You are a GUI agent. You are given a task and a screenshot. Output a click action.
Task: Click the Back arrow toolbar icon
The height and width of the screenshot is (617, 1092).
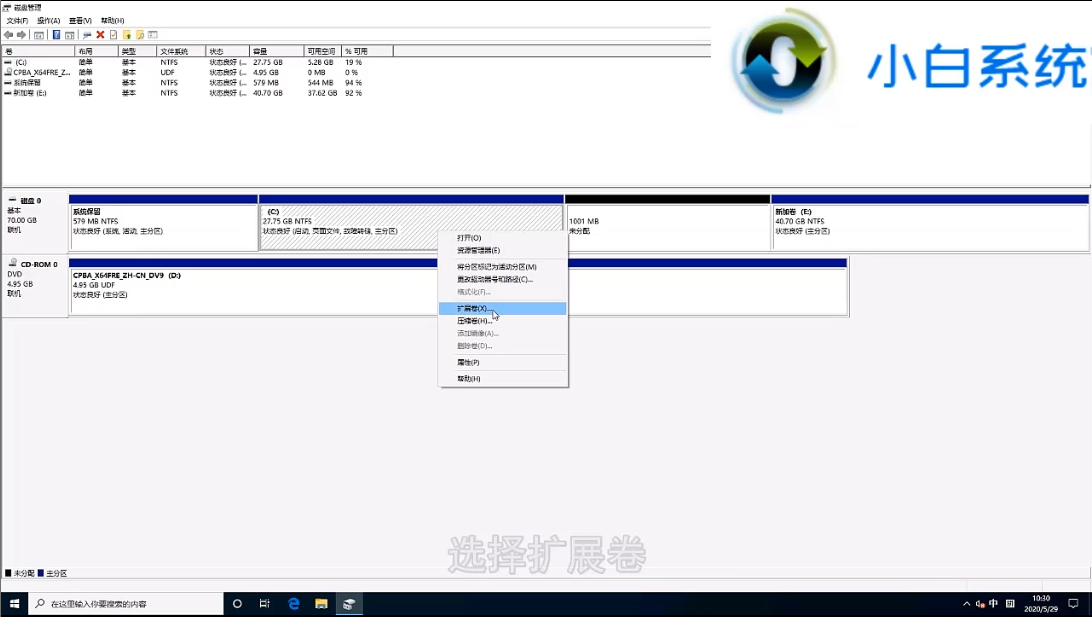tap(8, 35)
